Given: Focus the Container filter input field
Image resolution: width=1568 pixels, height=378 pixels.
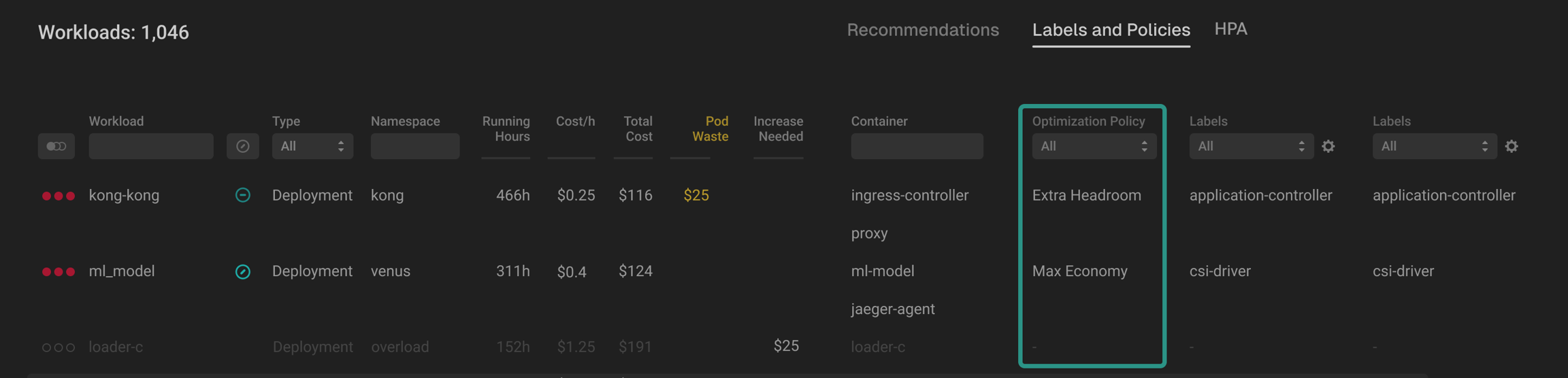Looking at the screenshot, I should click(x=917, y=146).
